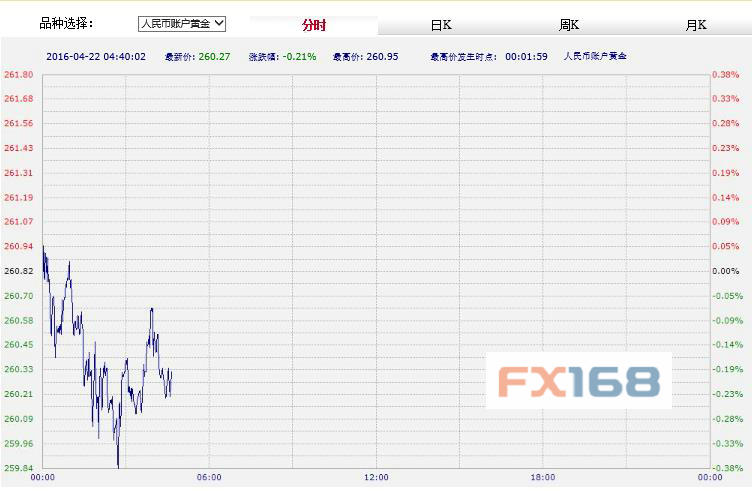Click the 涨跌幅 -0.21% value
This screenshot has height=491, width=752.
pyautogui.click(x=298, y=57)
